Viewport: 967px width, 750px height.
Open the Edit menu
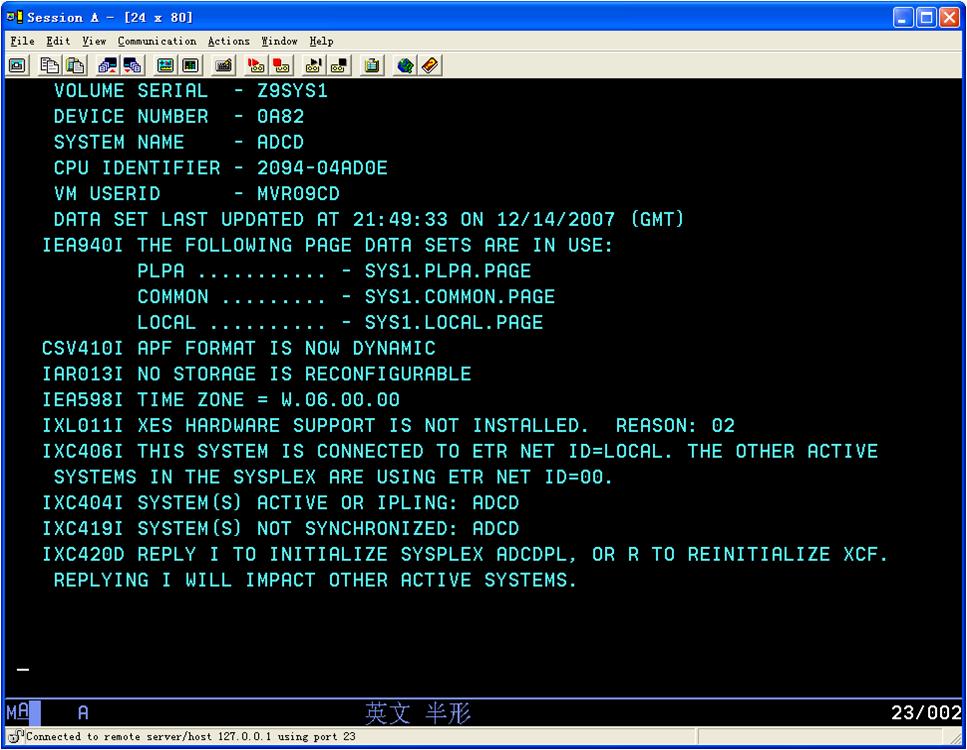58,41
